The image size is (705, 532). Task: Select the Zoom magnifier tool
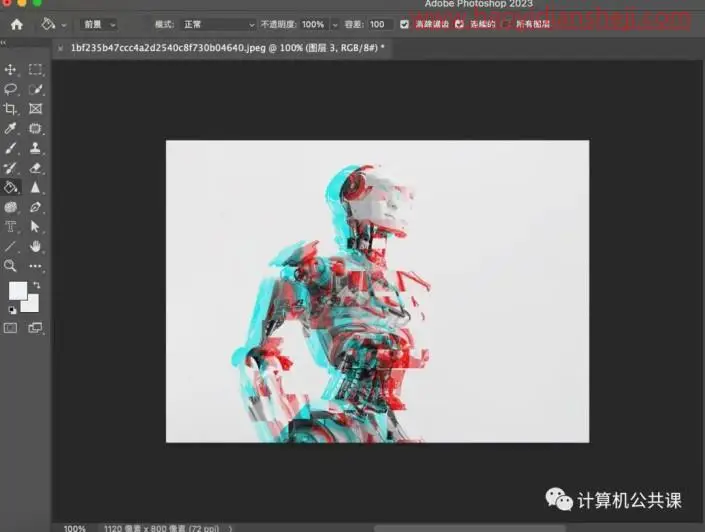click(10, 266)
